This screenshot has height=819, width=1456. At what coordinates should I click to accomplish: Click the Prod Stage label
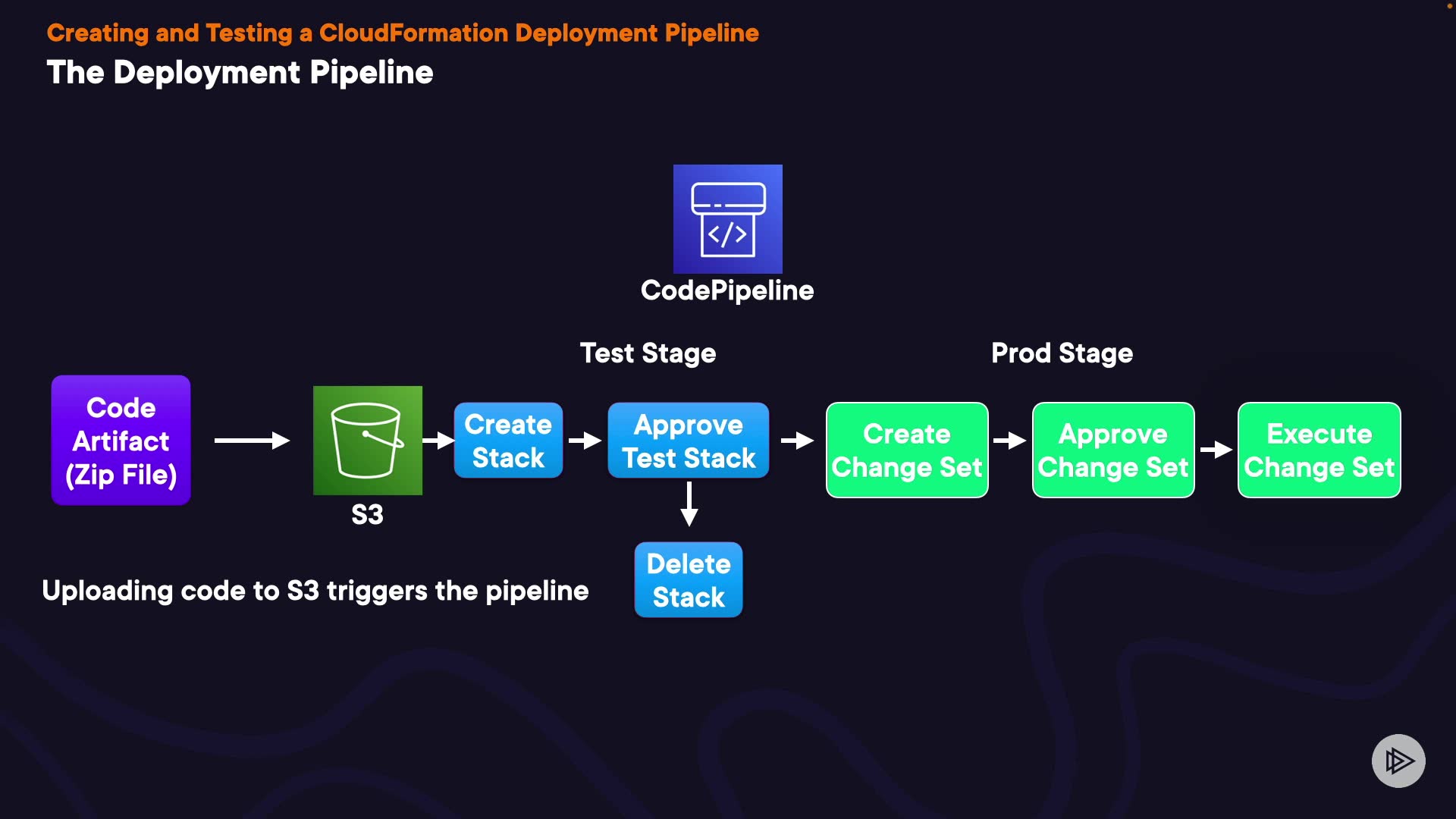(1062, 353)
